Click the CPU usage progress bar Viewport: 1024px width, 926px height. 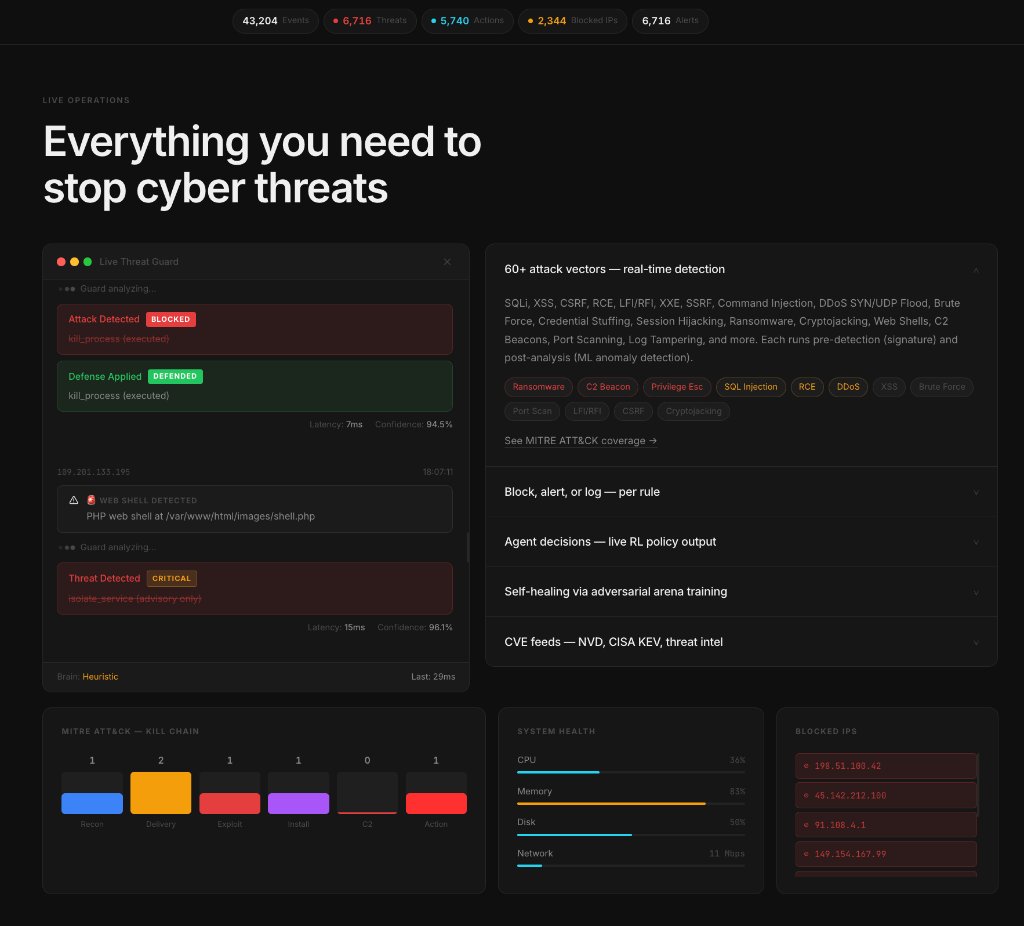coord(631,772)
